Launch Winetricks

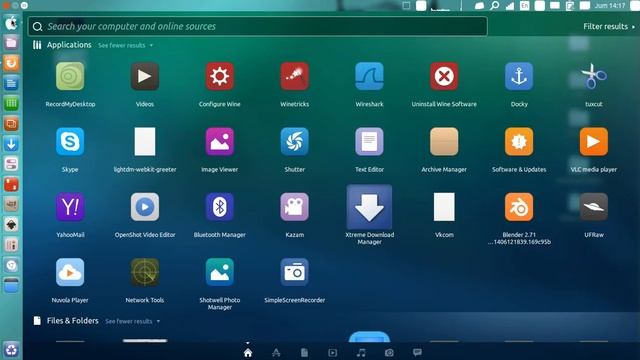[294, 76]
